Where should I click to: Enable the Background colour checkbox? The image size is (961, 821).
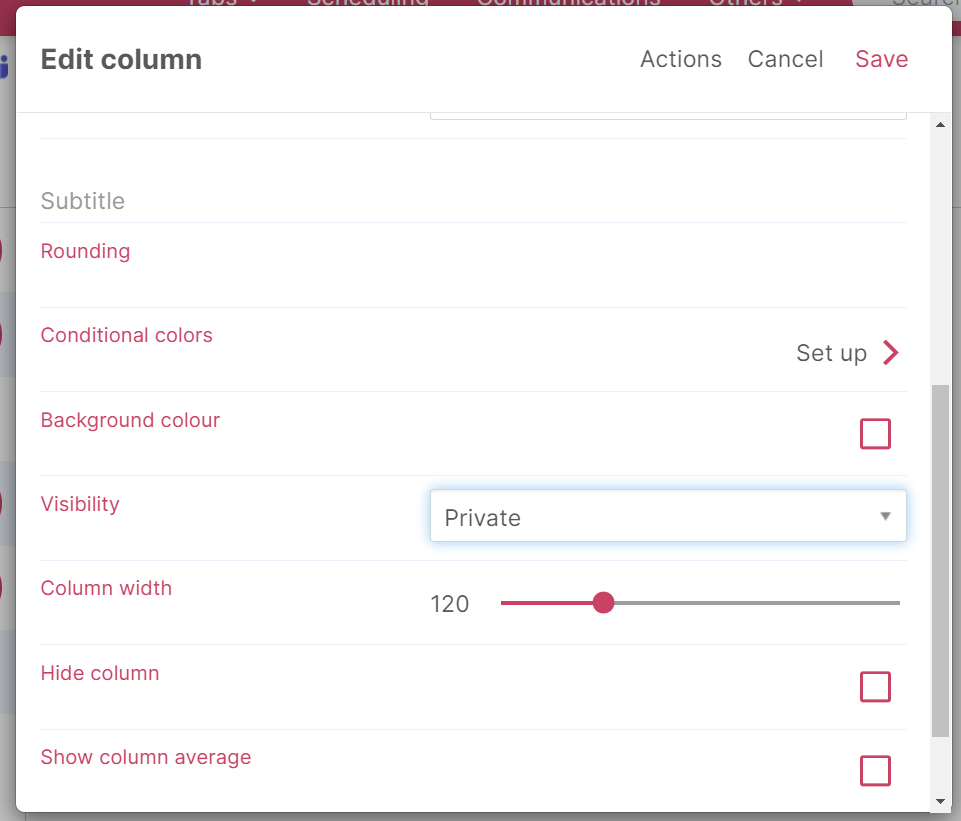click(875, 434)
